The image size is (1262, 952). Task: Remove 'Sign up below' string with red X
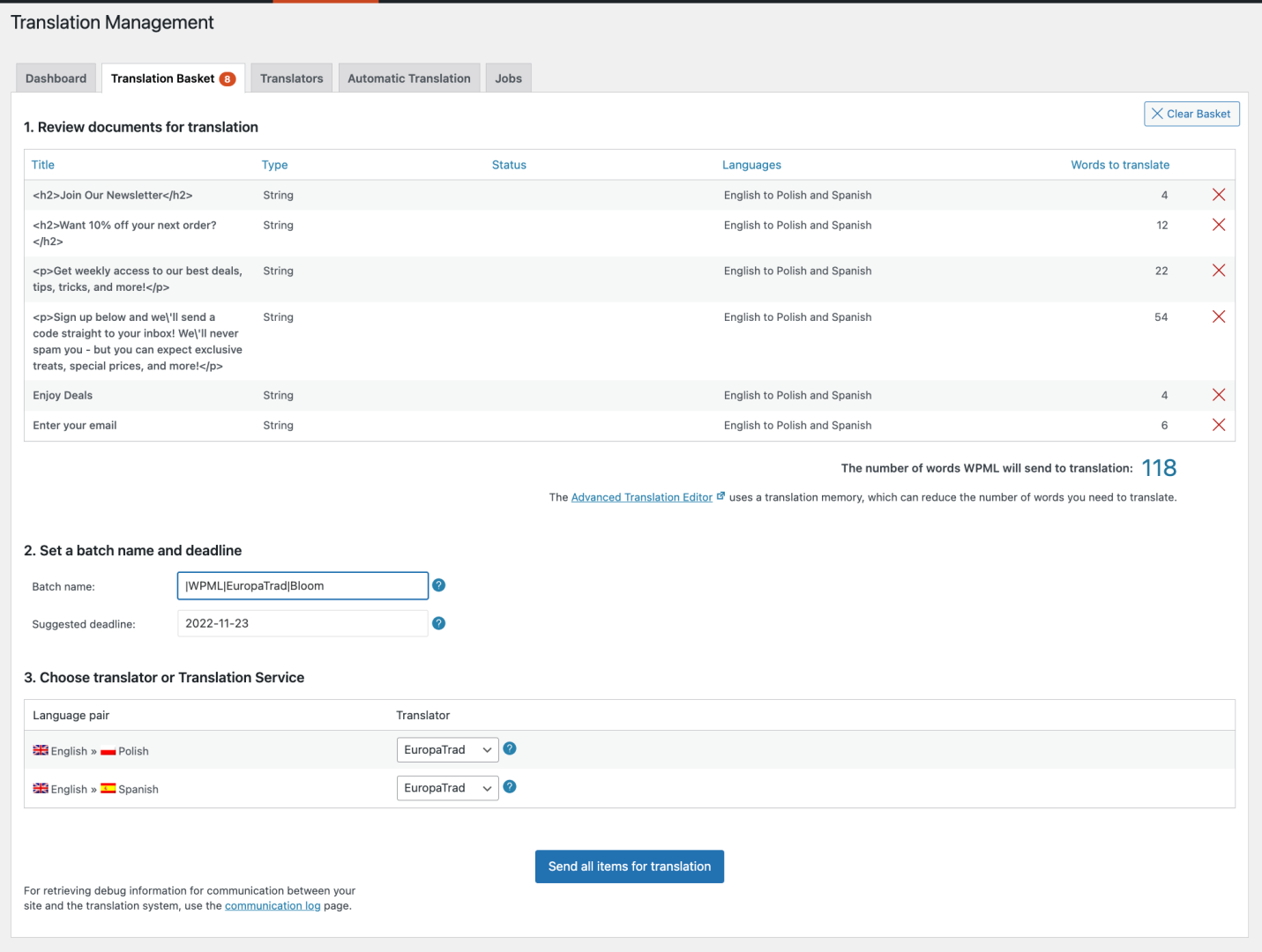[1219, 316]
